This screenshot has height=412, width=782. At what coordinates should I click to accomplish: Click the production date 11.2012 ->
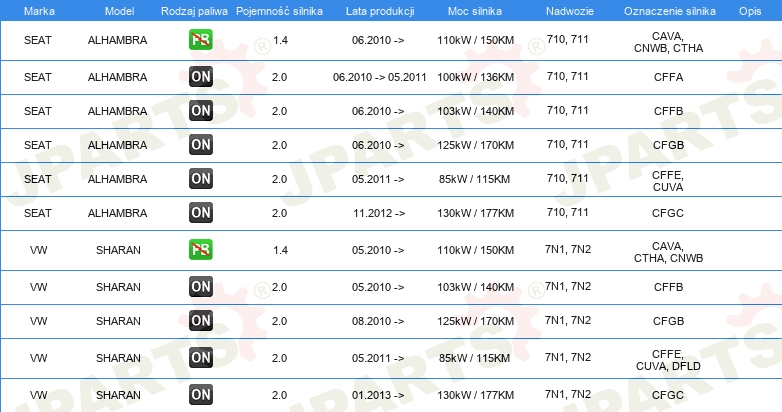click(x=379, y=213)
